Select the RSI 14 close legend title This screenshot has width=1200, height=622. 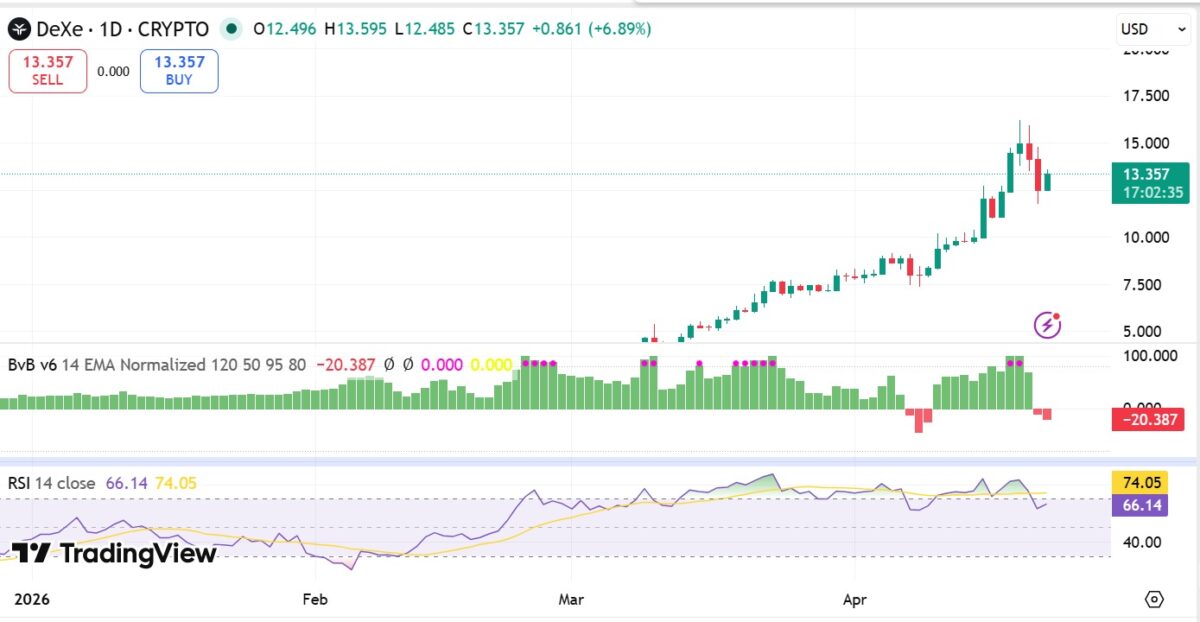[48, 482]
